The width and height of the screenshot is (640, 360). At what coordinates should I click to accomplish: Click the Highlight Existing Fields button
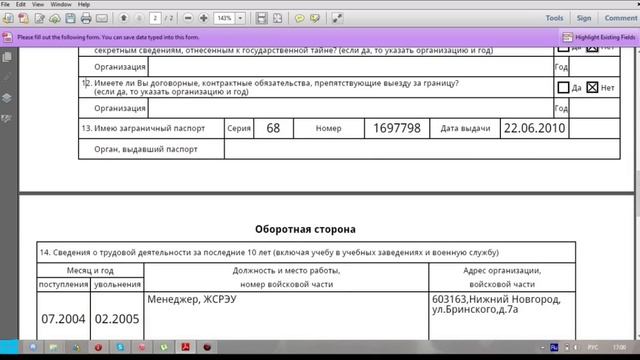pos(599,37)
